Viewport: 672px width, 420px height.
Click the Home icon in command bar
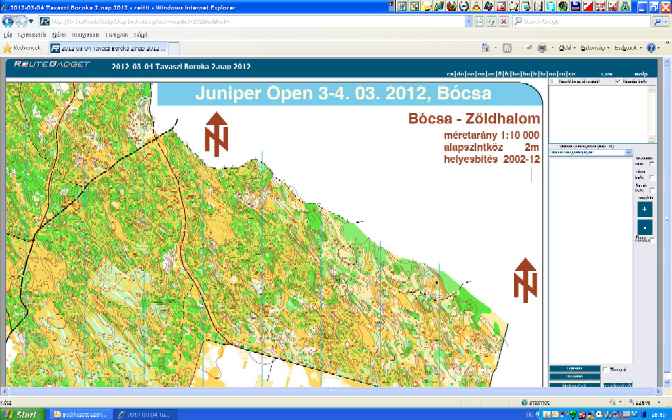point(486,48)
